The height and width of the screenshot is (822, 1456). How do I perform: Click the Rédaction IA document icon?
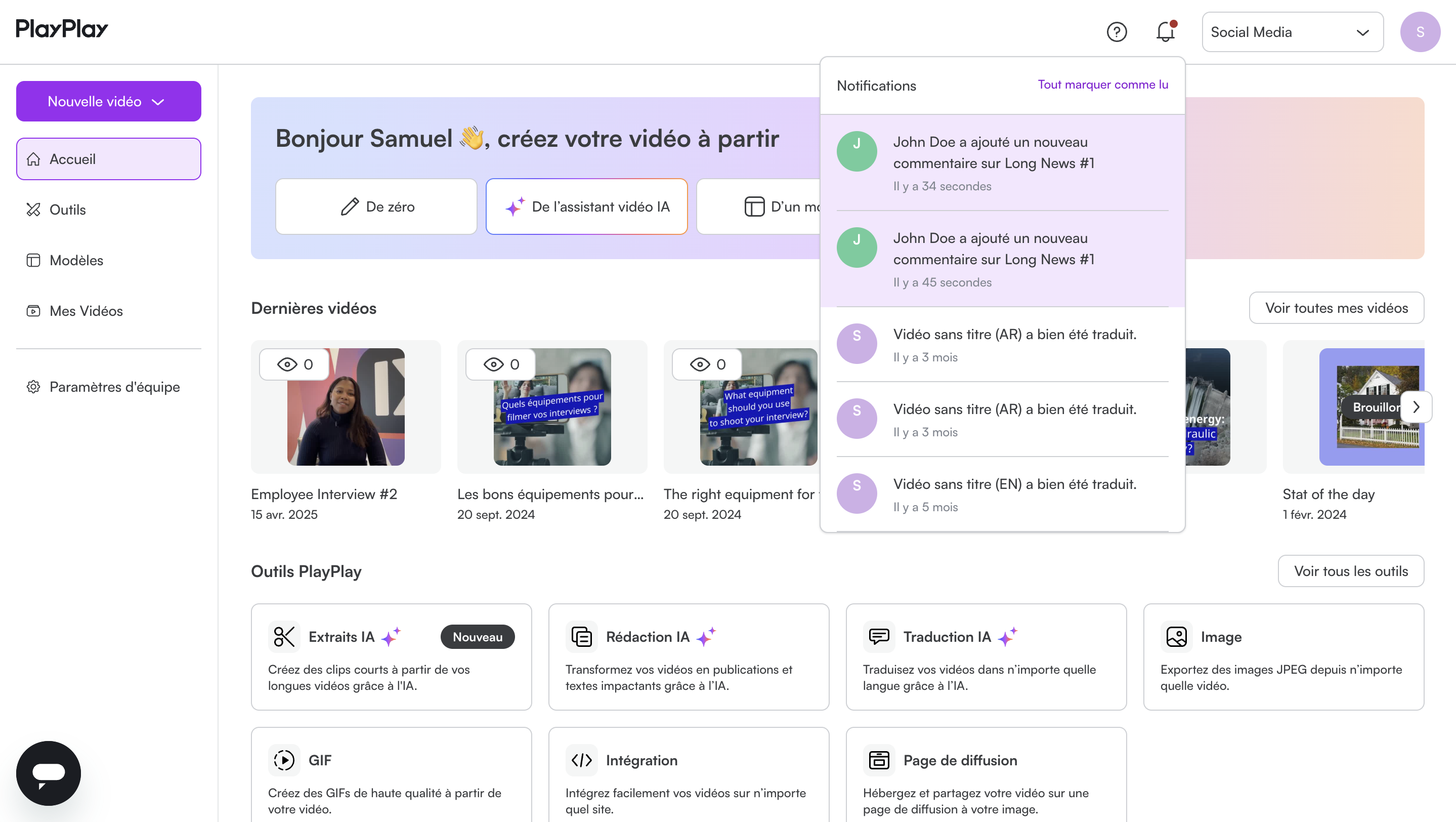(581, 637)
